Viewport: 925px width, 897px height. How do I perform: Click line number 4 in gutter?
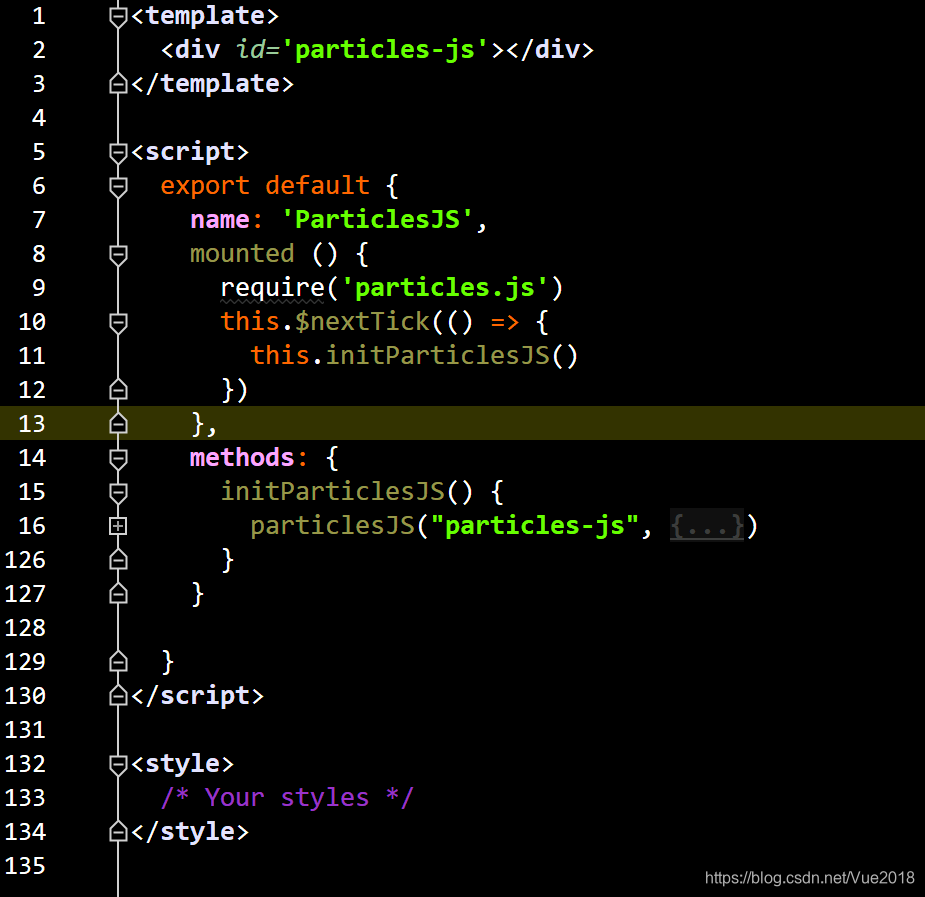[39, 118]
